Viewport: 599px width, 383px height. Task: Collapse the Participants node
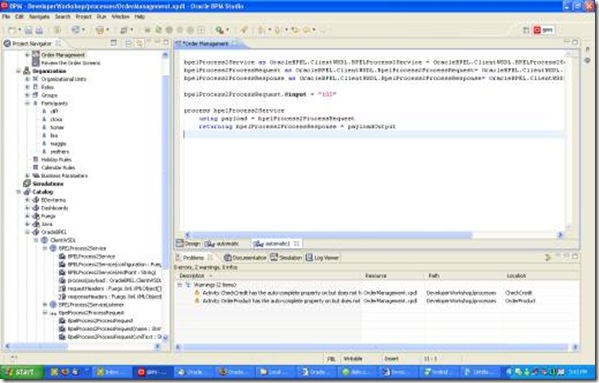[x=27, y=103]
